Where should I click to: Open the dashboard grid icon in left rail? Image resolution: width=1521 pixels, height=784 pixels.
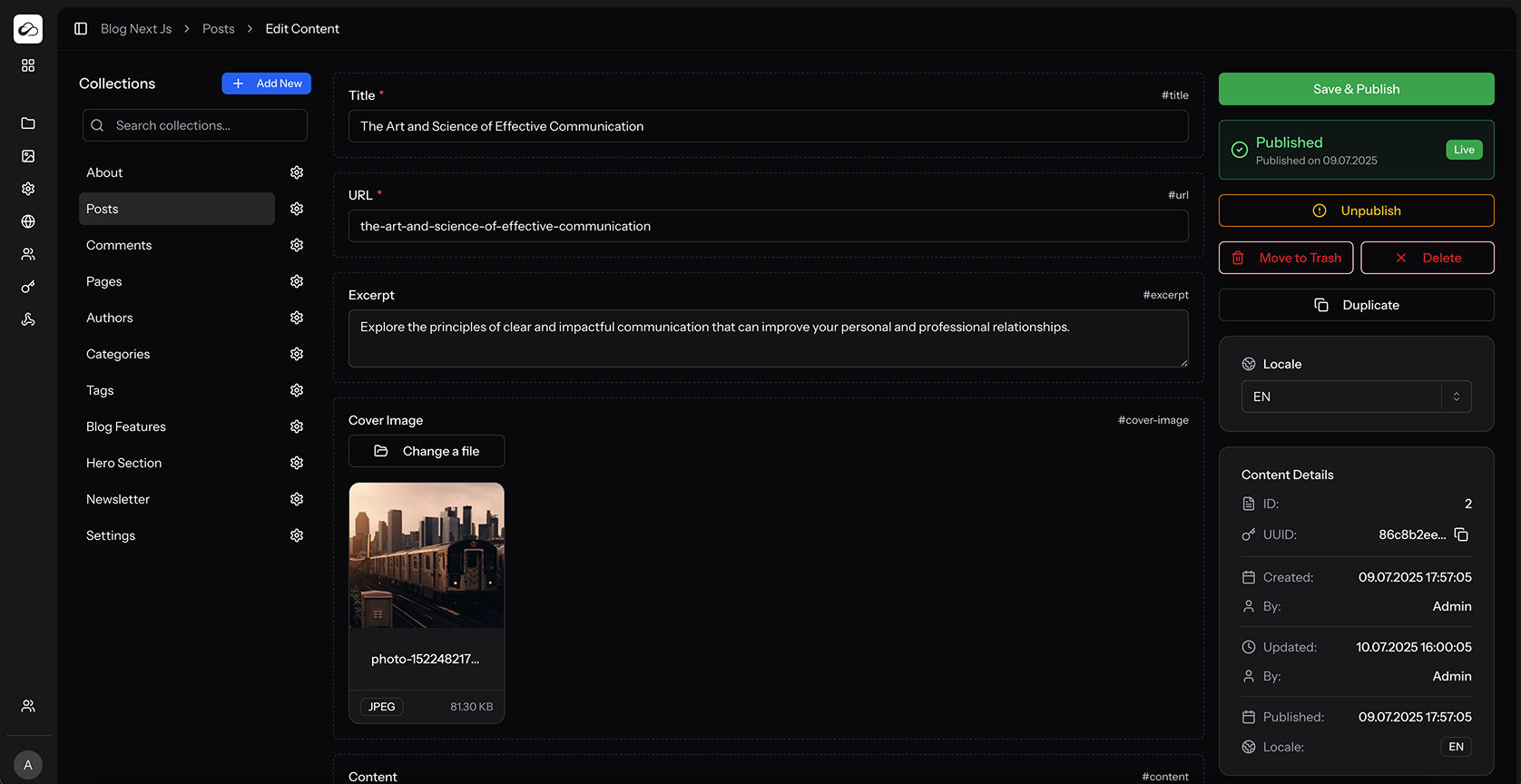(x=28, y=65)
